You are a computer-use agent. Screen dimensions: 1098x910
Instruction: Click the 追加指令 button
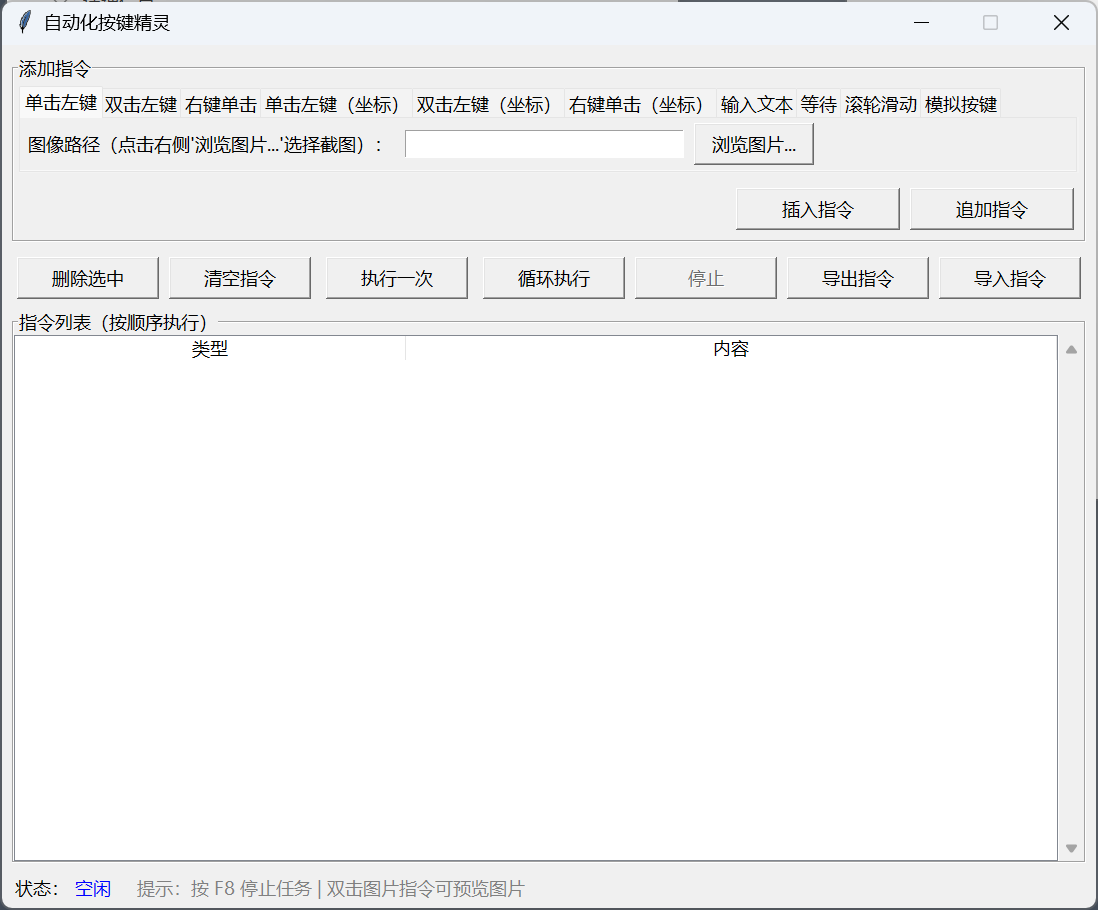[991, 208]
